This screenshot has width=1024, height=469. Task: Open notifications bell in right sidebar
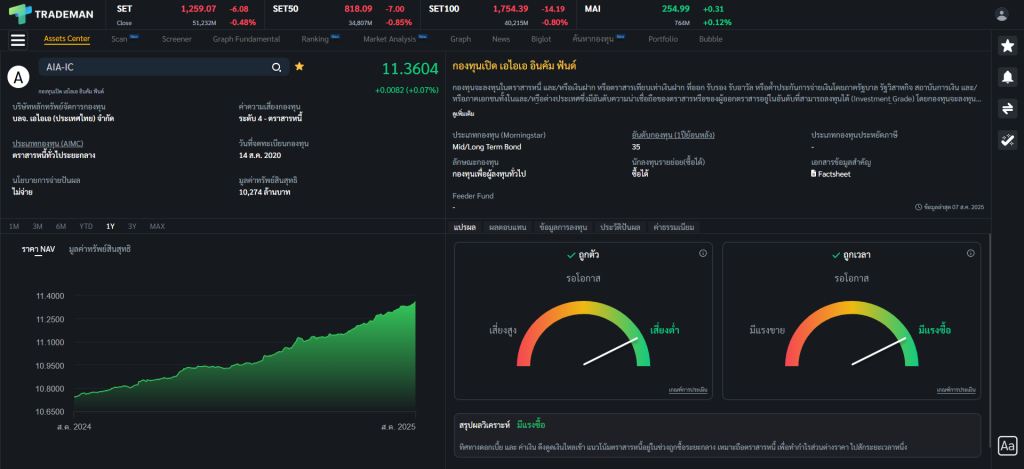click(x=1007, y=77)
